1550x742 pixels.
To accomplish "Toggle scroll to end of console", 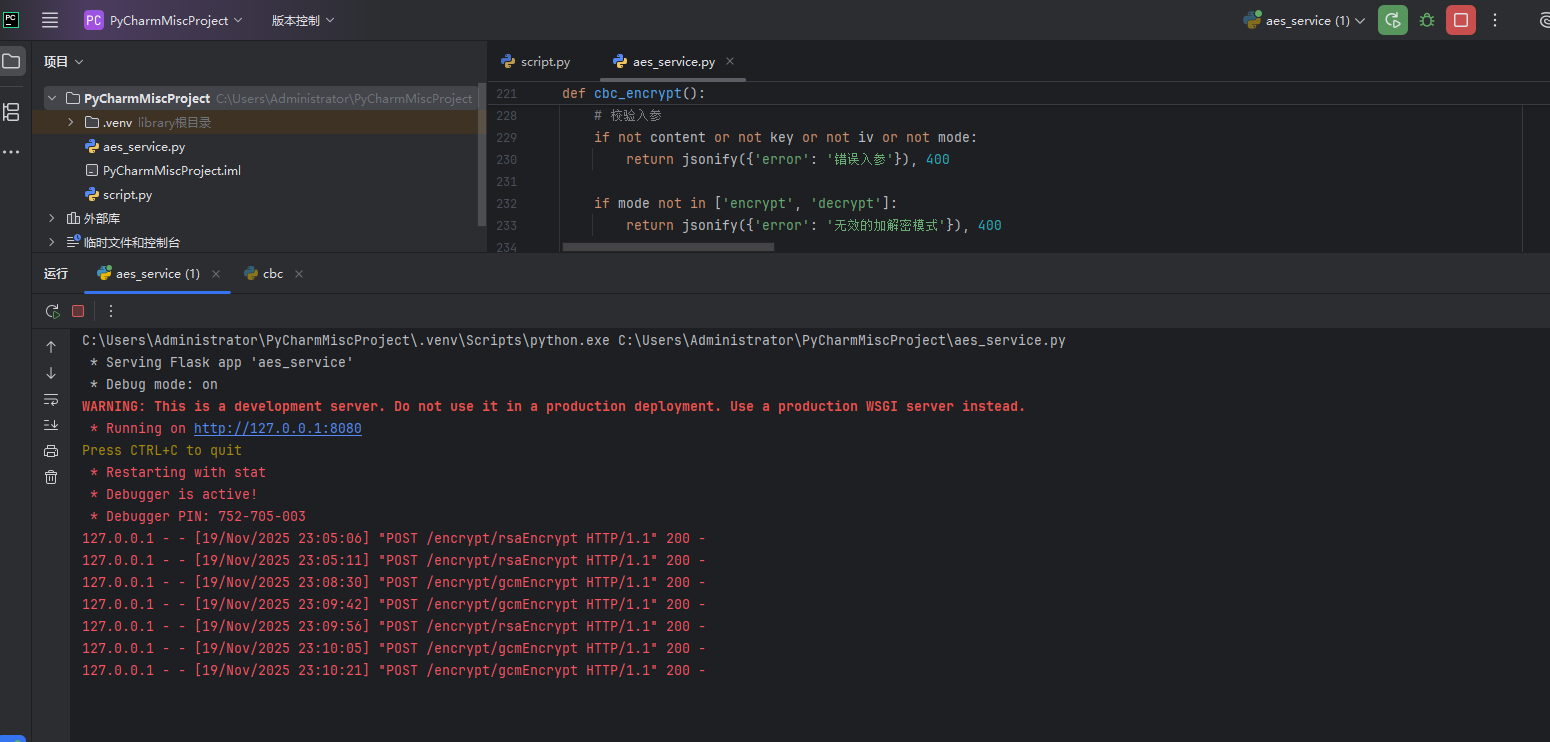I will click(x=51, y=425).
